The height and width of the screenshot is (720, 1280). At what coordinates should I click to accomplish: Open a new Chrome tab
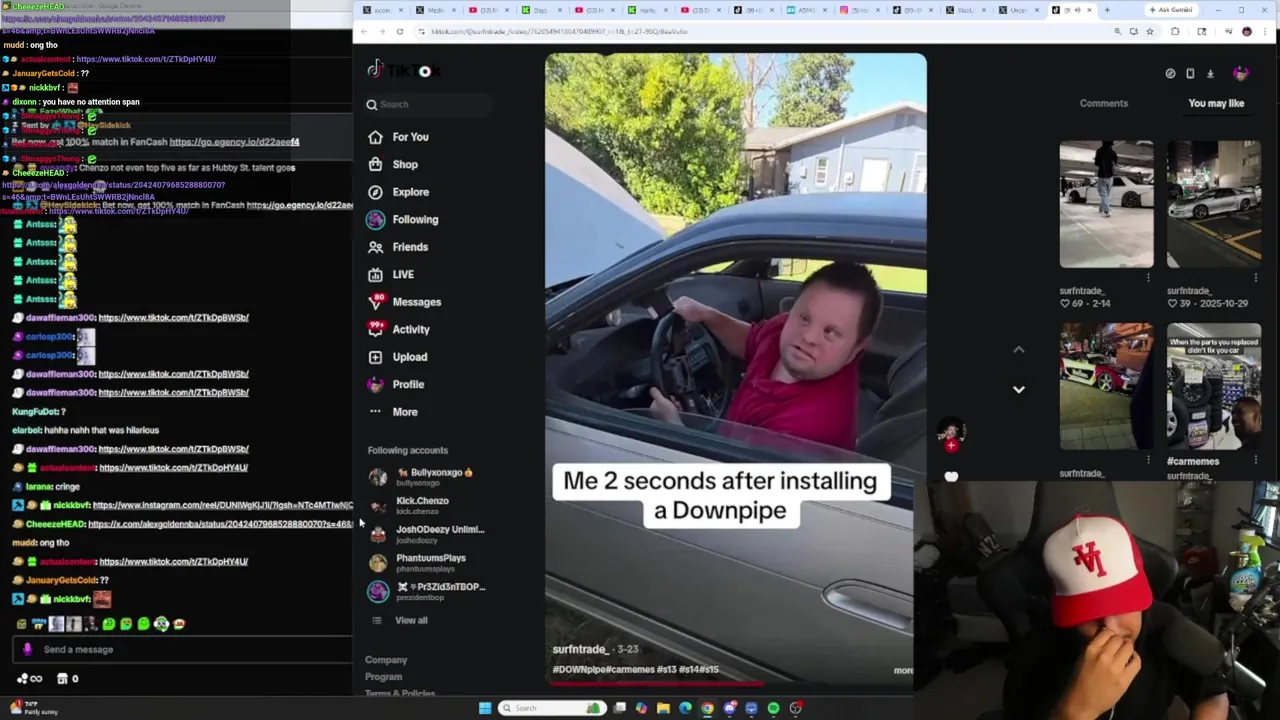[1106, 10]
